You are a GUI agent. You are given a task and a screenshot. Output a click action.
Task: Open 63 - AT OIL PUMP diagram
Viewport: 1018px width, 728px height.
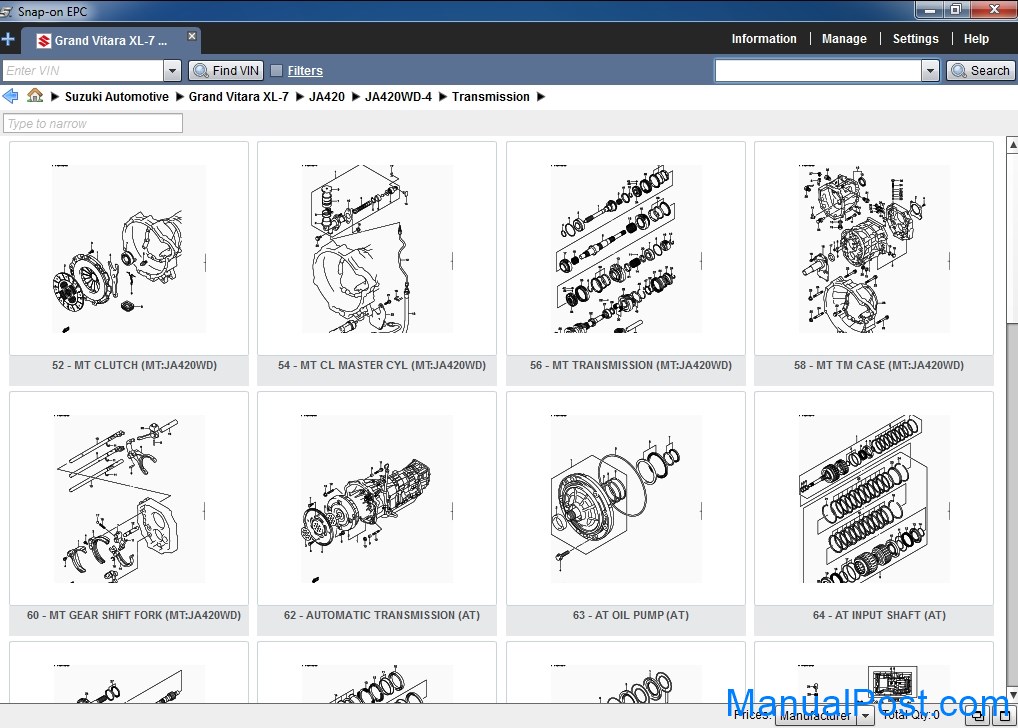coord(626,499)
